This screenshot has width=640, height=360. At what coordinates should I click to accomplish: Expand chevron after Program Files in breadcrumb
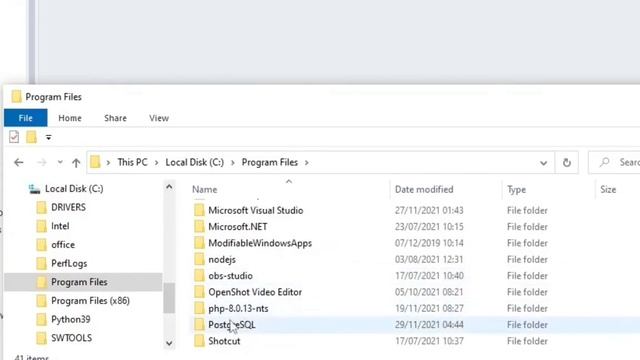[x=307, y=162]
